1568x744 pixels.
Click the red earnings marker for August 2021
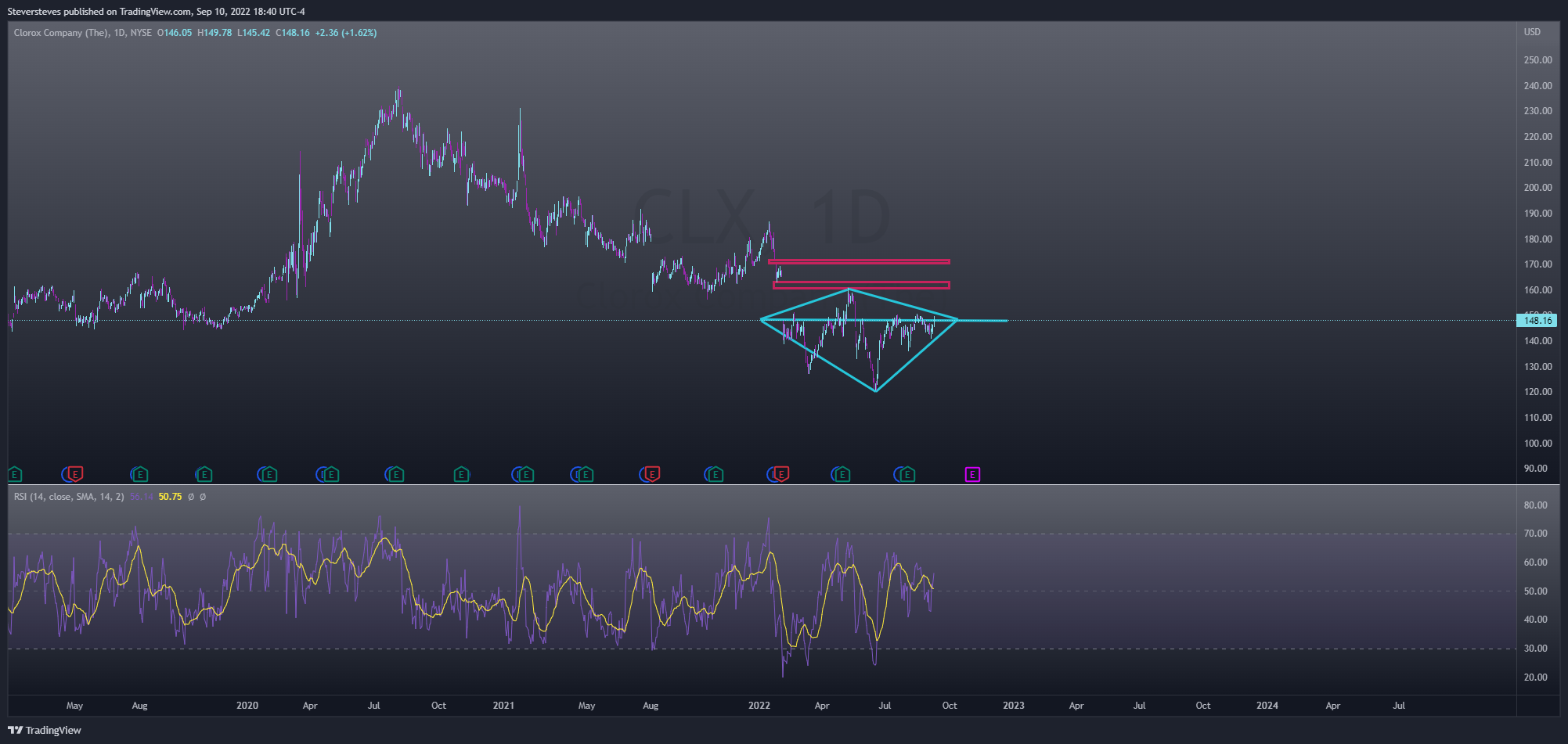tap(652, 474)
